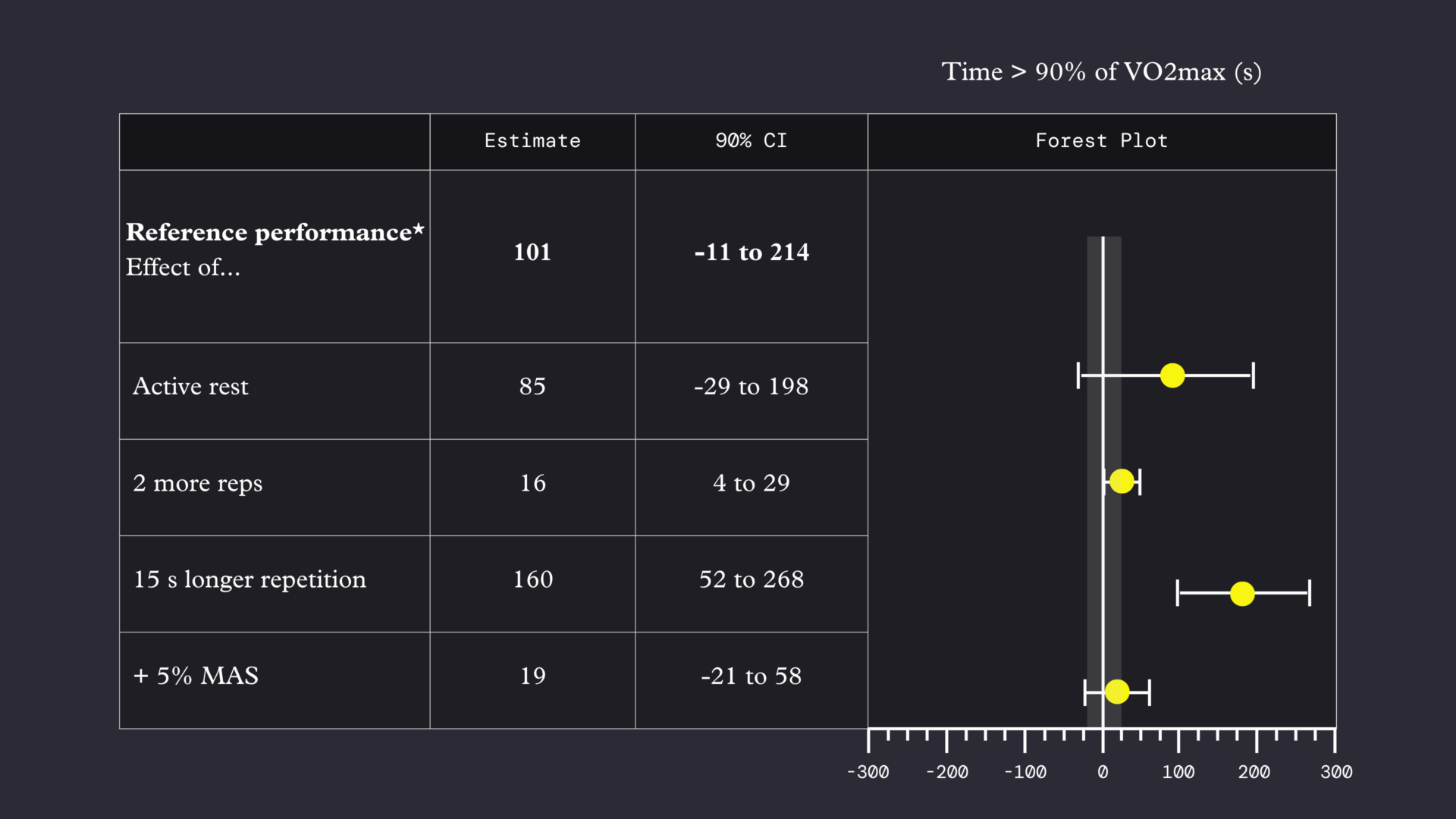
Task: Click the 0 axis tick label
Action: point(1103,772)
